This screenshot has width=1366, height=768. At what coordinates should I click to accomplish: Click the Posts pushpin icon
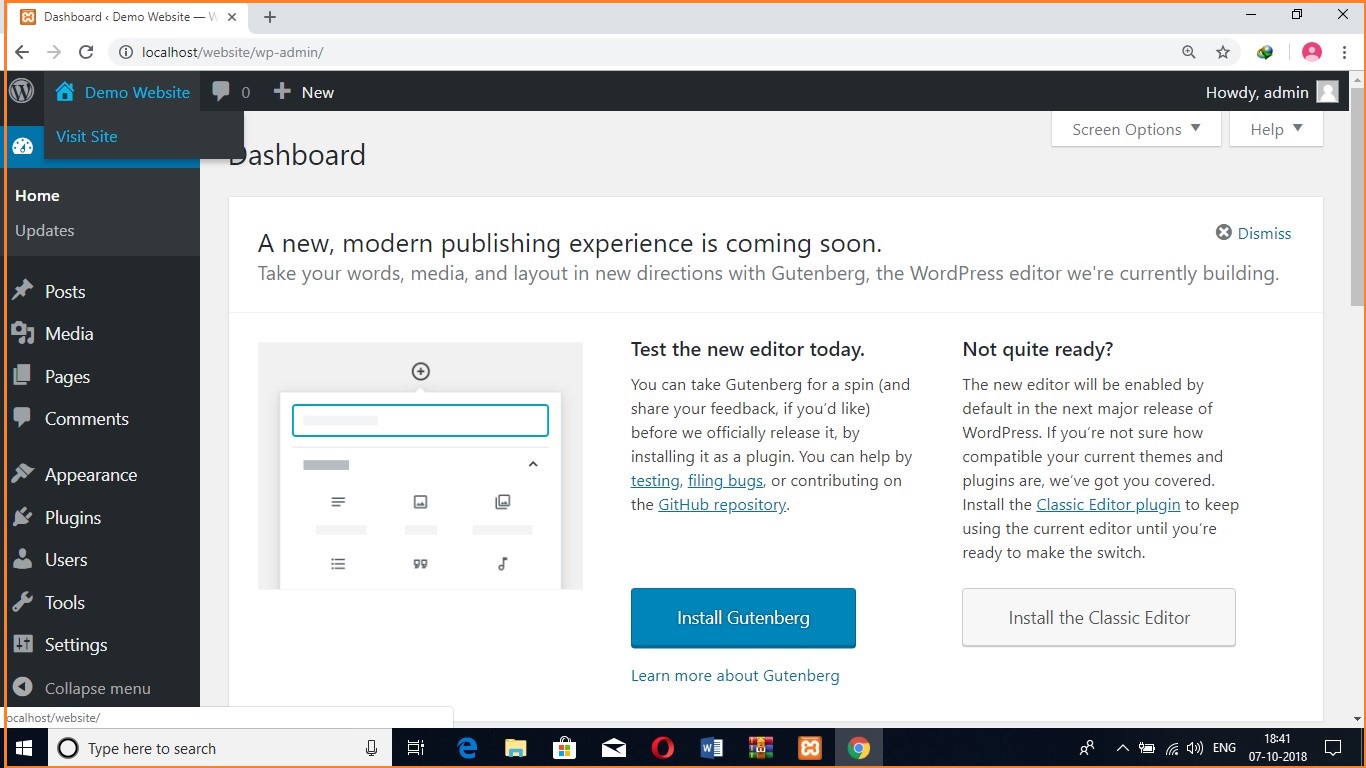22,291
